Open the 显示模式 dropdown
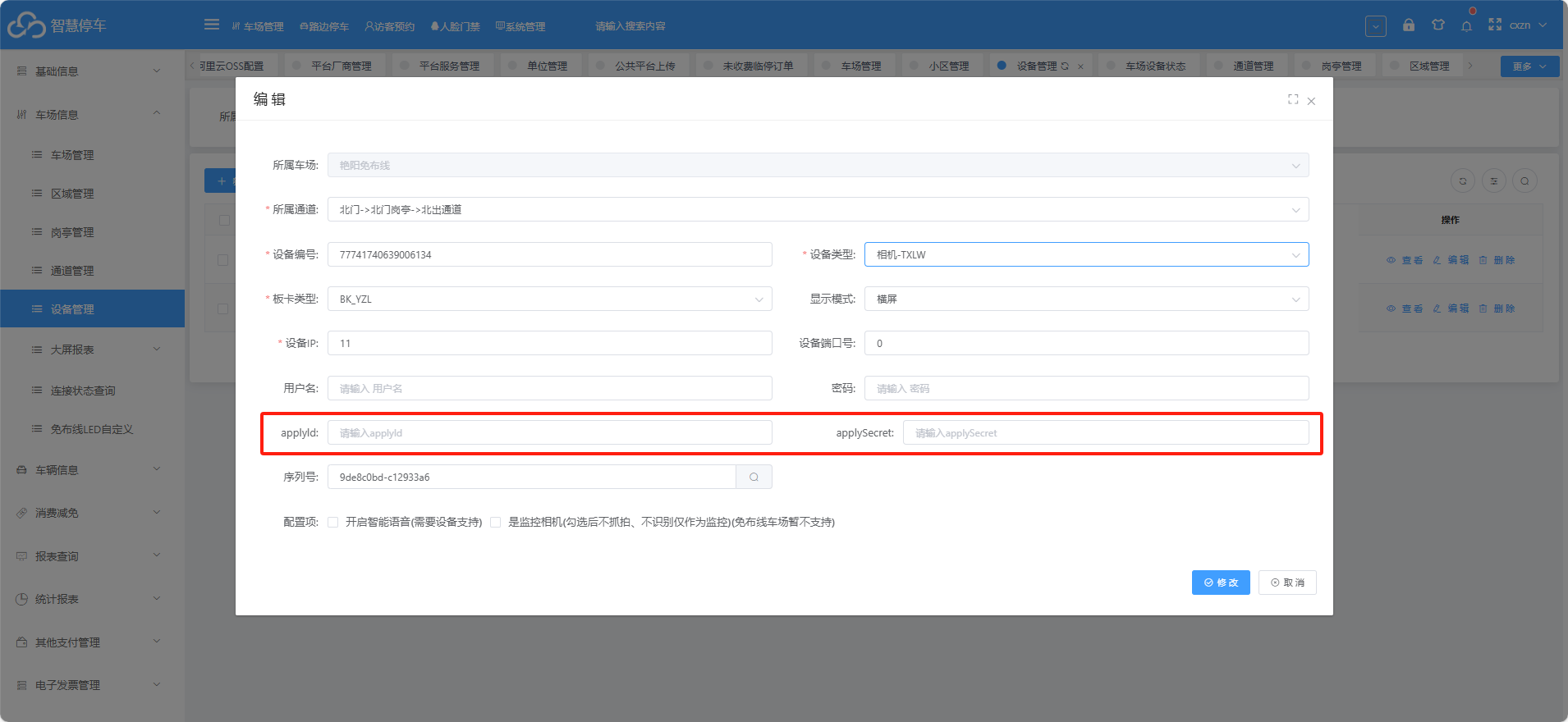 pos(1086,299)
